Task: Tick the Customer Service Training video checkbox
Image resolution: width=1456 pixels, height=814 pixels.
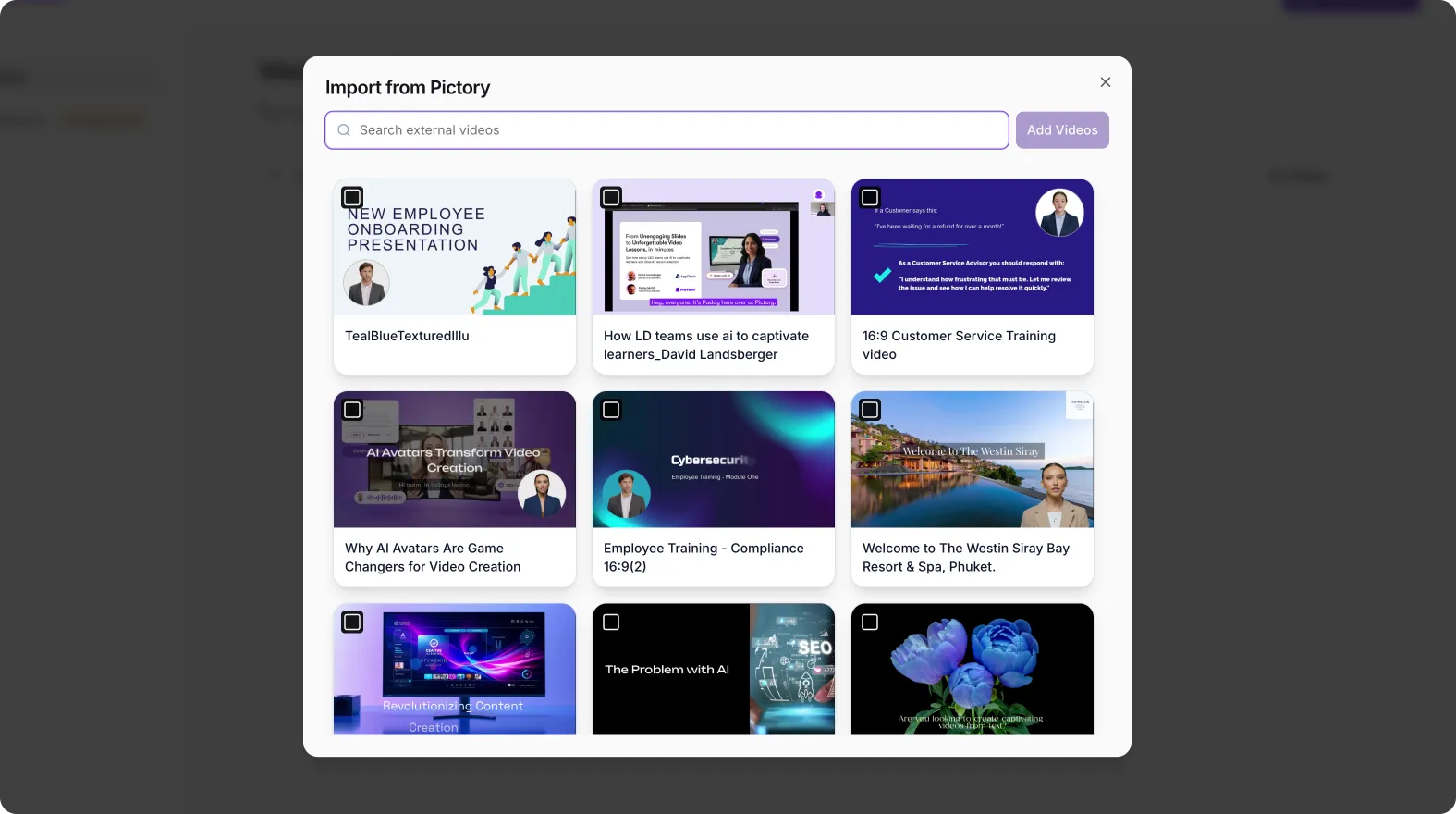Action: pyautogui.click(x=870, y=198)
